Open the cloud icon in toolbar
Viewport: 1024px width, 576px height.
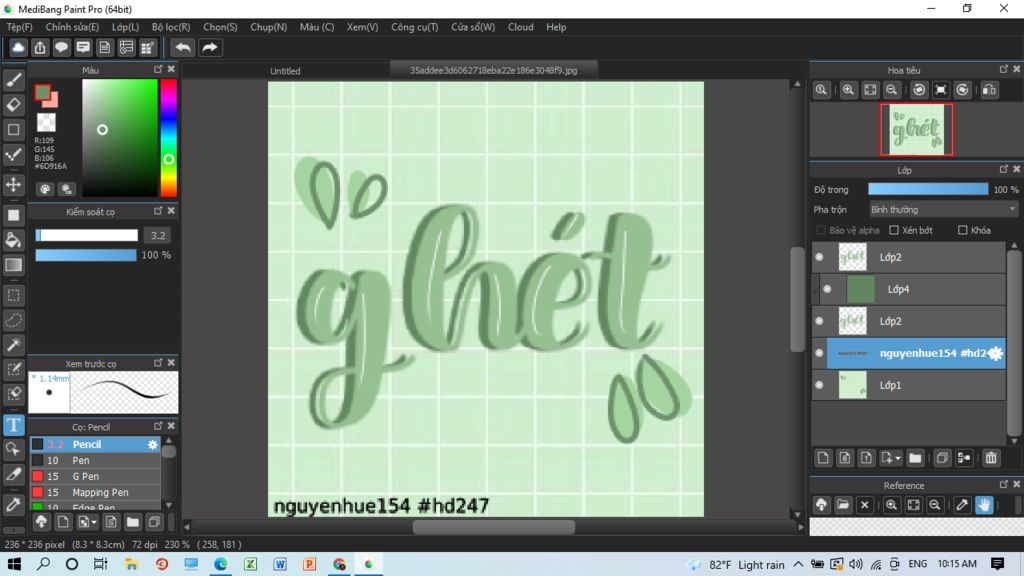tap(18, 48)
